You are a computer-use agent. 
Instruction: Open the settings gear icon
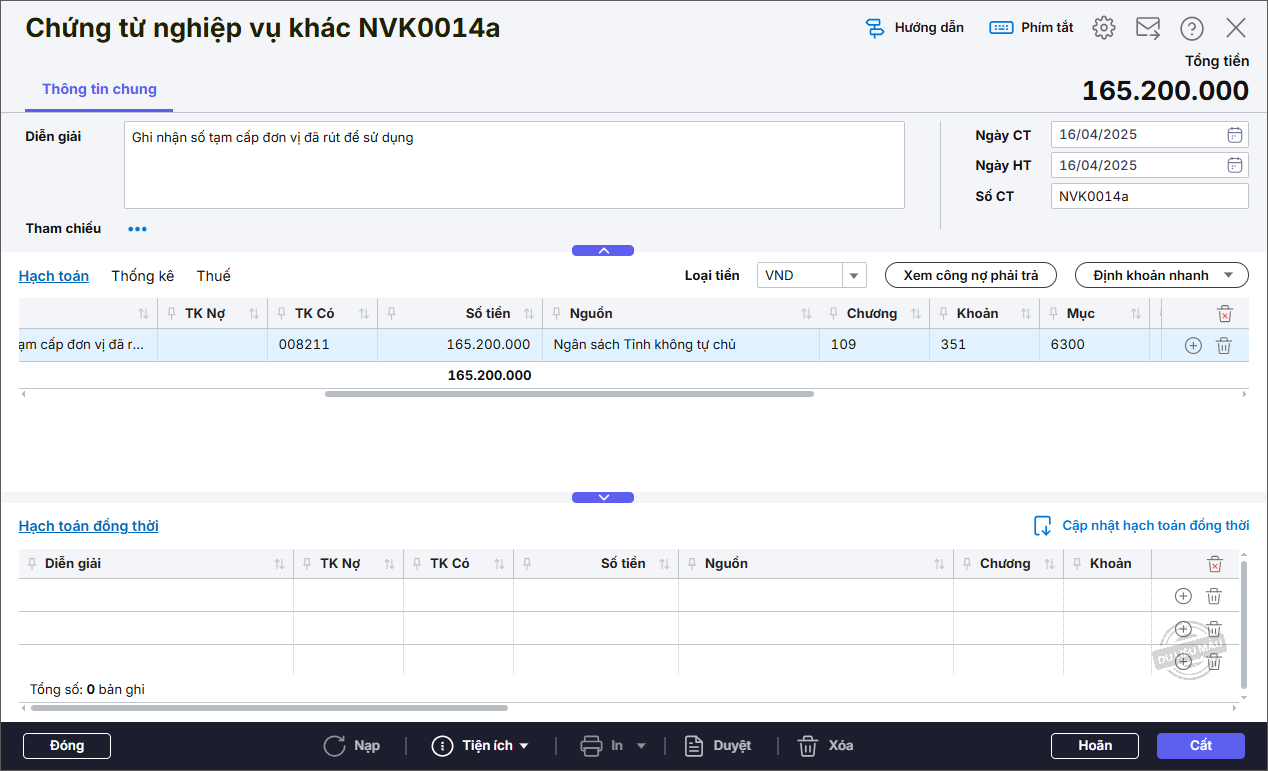1104,28
